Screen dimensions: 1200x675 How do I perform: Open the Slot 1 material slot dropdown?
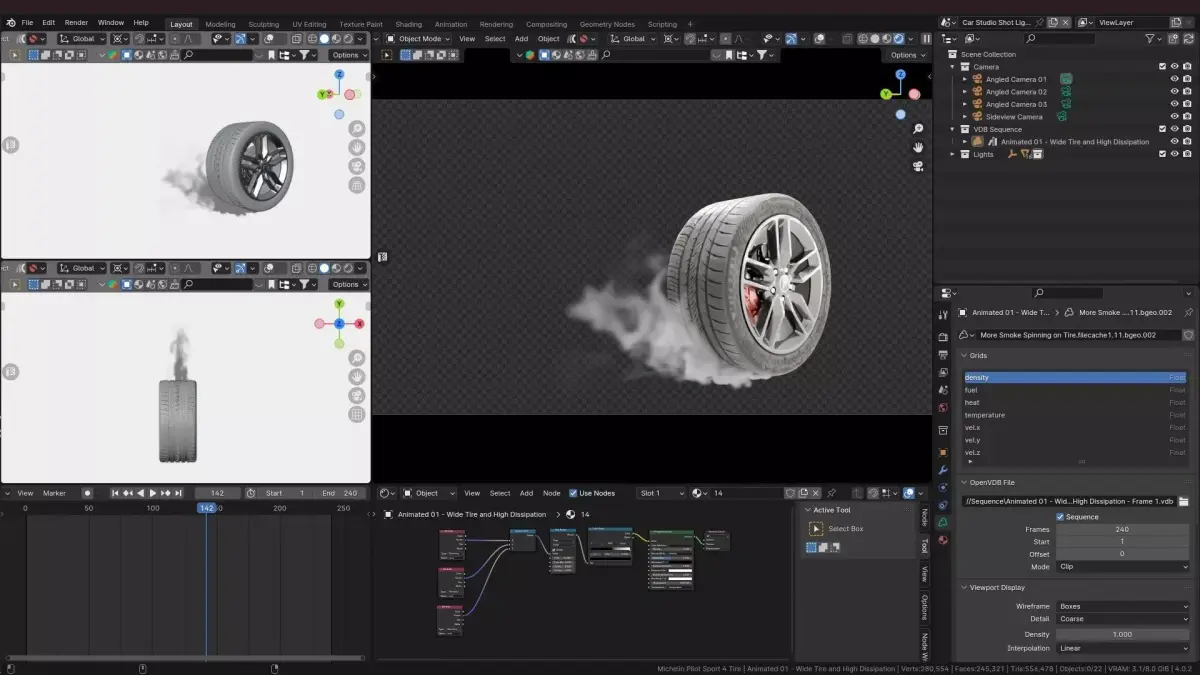coord(662,493)
